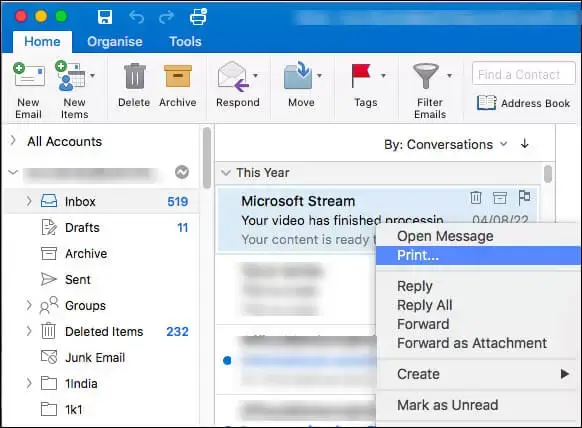Reverse sort order with down arrow
This screenshot has width=582, height=428.
tap(524, 143)
